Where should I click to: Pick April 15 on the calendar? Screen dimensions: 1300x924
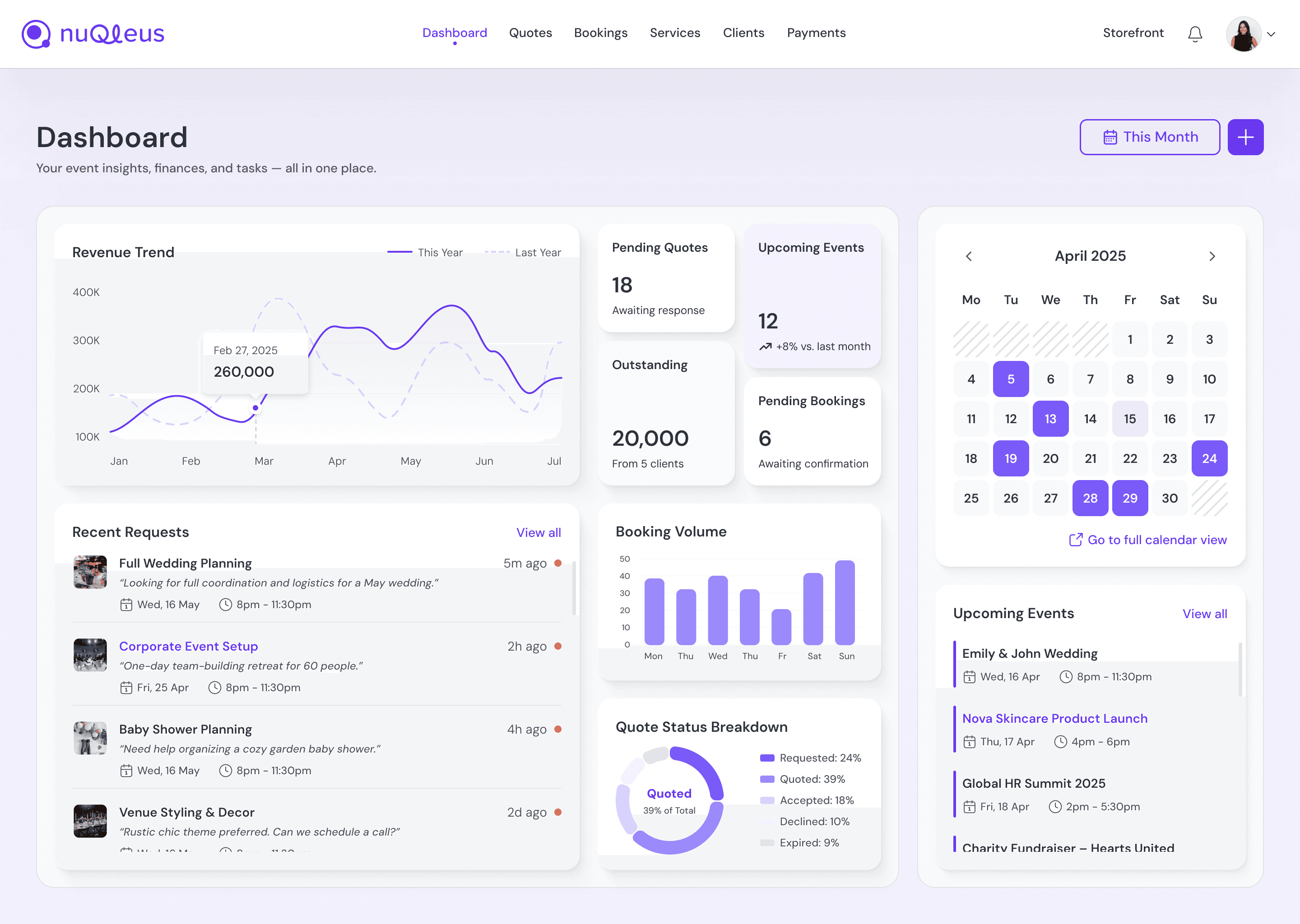pos(1129,419)
